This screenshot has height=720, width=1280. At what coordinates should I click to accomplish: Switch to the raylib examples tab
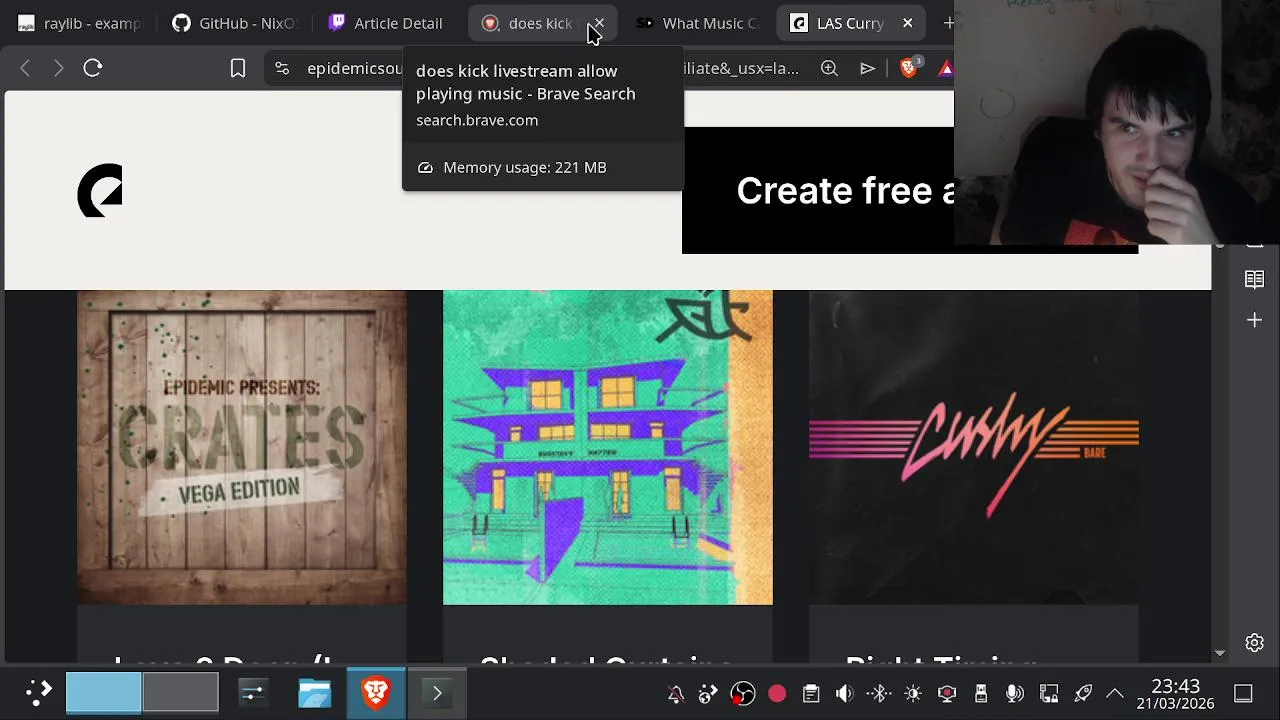click(79, 23)
